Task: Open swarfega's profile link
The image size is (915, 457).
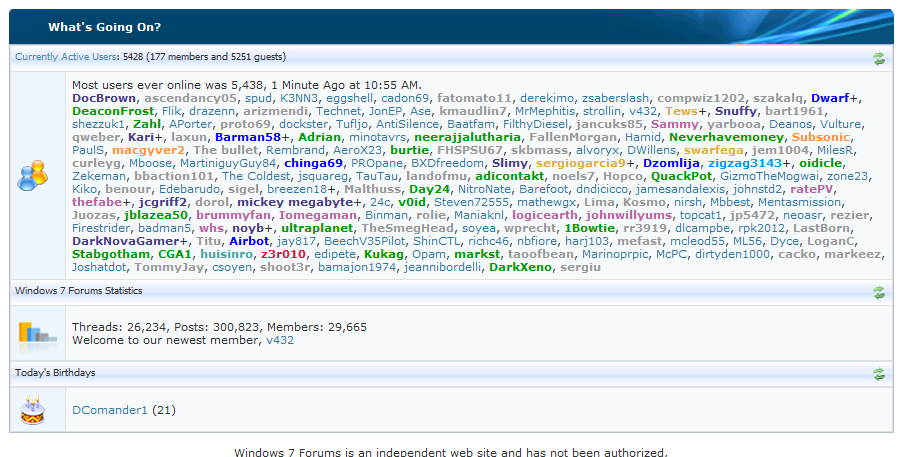Action: (714, 150)
